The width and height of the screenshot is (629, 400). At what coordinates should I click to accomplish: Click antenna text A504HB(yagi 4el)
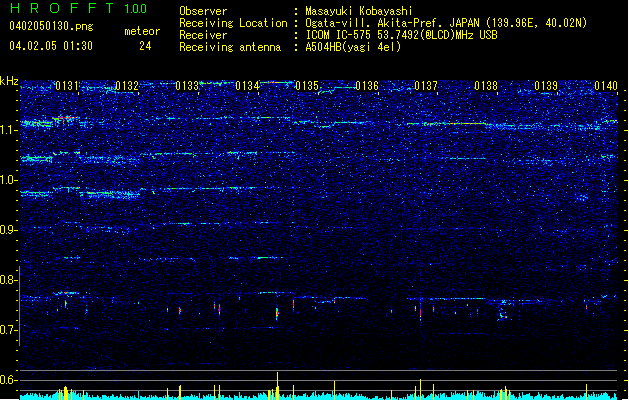point(353,47)
